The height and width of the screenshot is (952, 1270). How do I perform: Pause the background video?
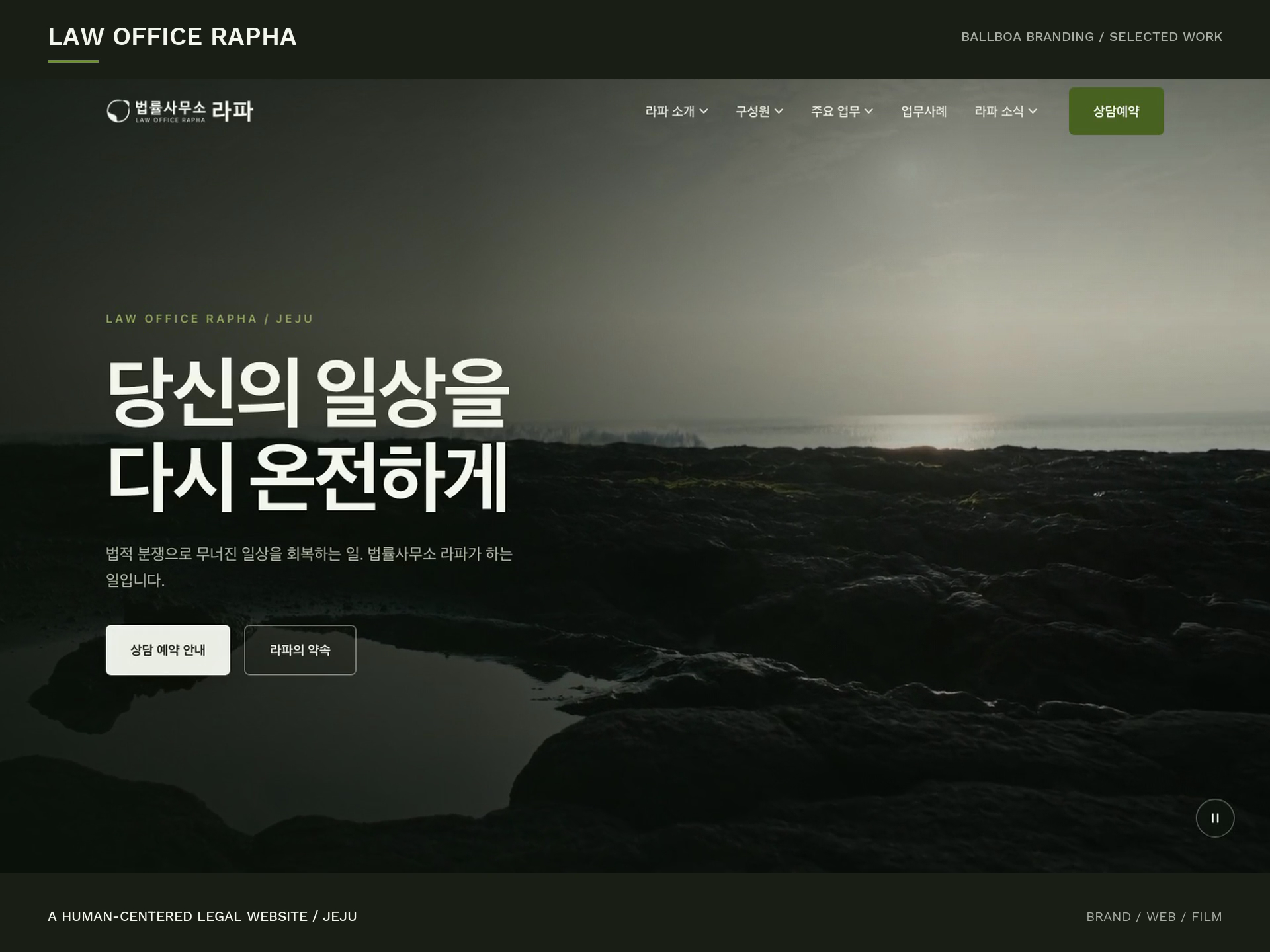click(1215, 818)
